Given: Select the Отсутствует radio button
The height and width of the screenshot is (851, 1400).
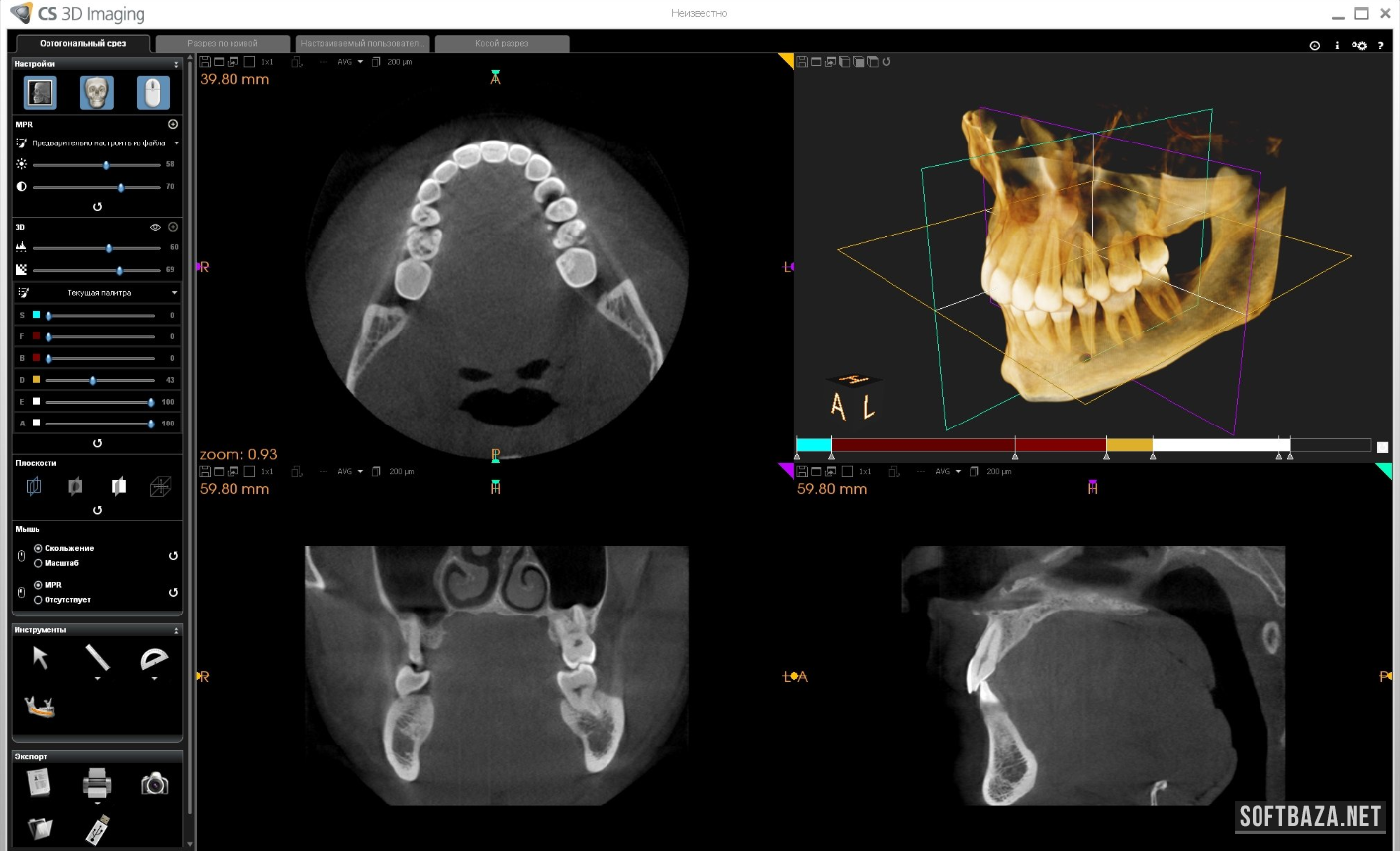Looking at the screenshot, I should click(39, 600).
